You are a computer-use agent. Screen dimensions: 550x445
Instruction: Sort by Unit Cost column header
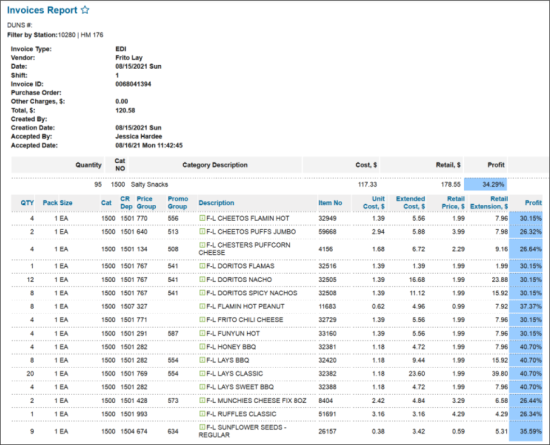(x=374, y=203)
